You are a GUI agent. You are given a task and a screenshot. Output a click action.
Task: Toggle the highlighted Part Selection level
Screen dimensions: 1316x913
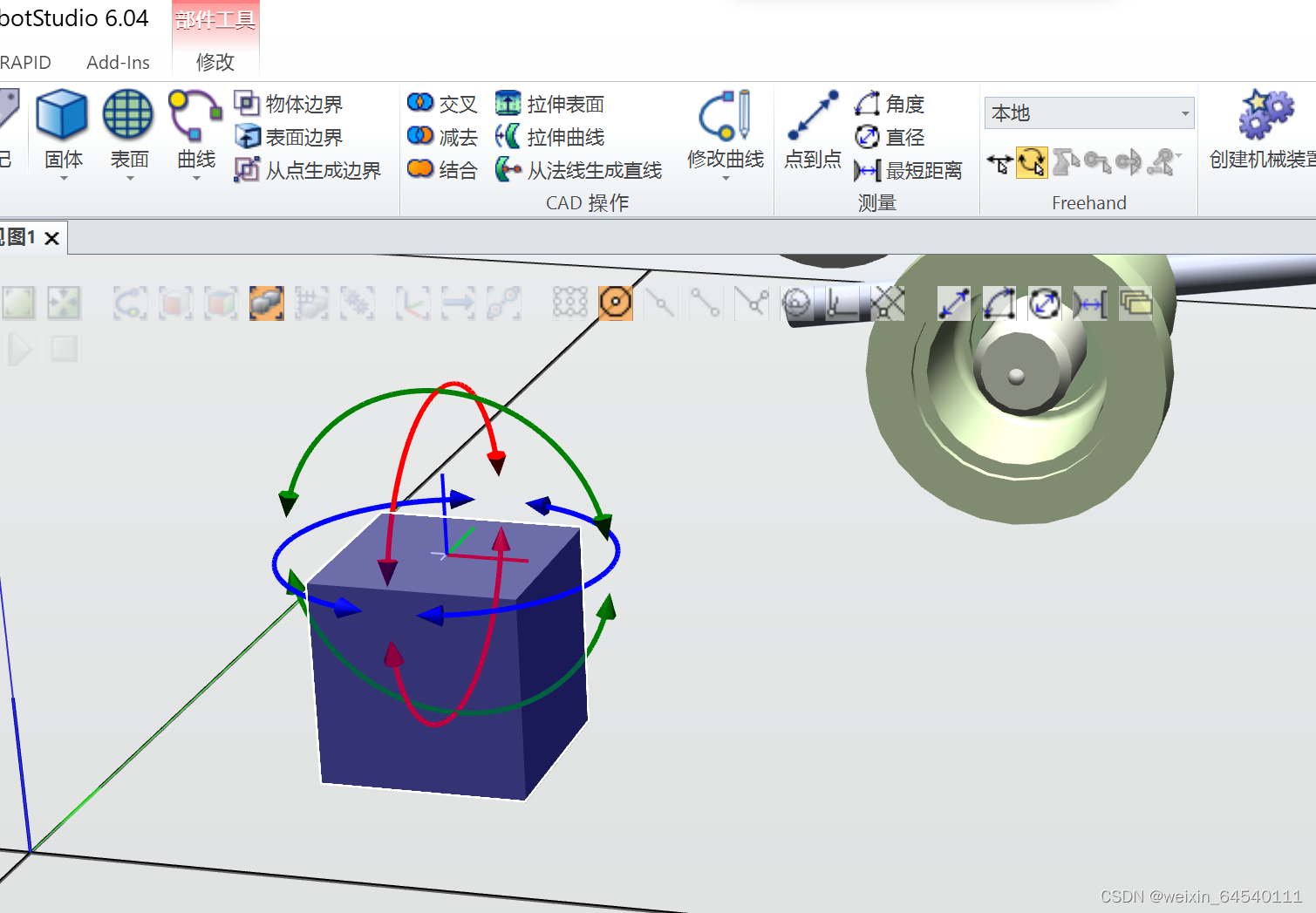(x=266, y=303)
